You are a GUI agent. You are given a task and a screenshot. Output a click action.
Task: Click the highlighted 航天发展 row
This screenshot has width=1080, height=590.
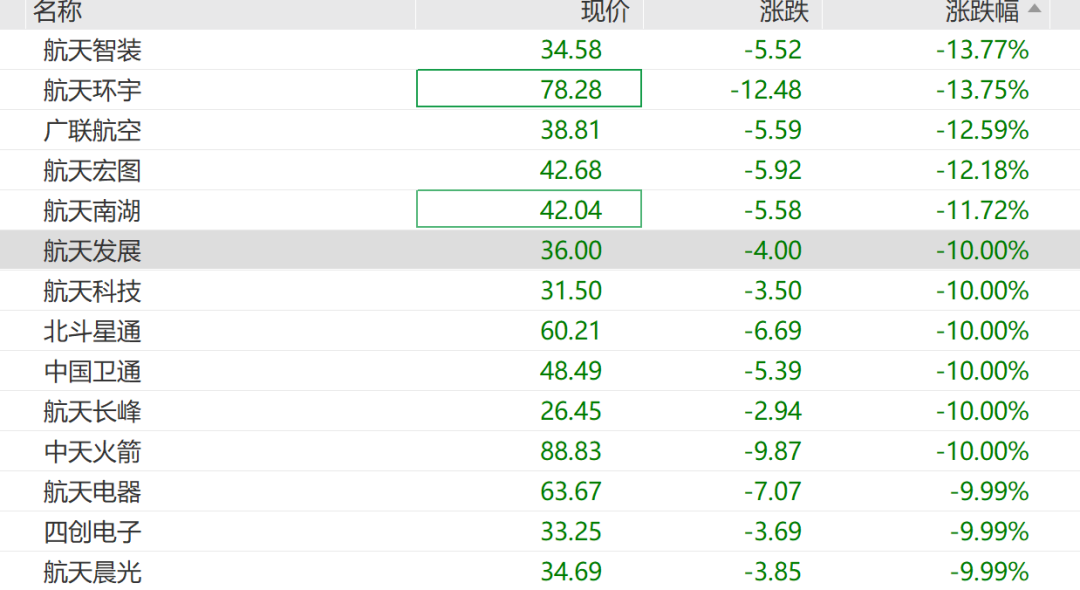pos(92,250)
